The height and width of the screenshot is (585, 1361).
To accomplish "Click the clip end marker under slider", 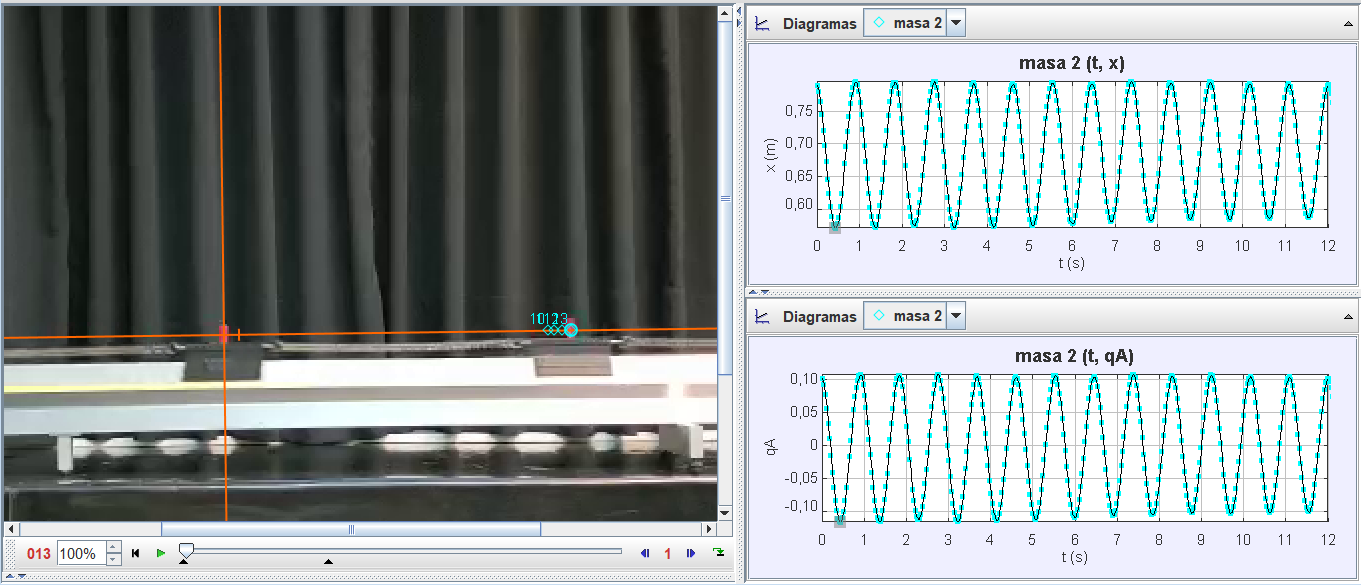I will point(328,562).
